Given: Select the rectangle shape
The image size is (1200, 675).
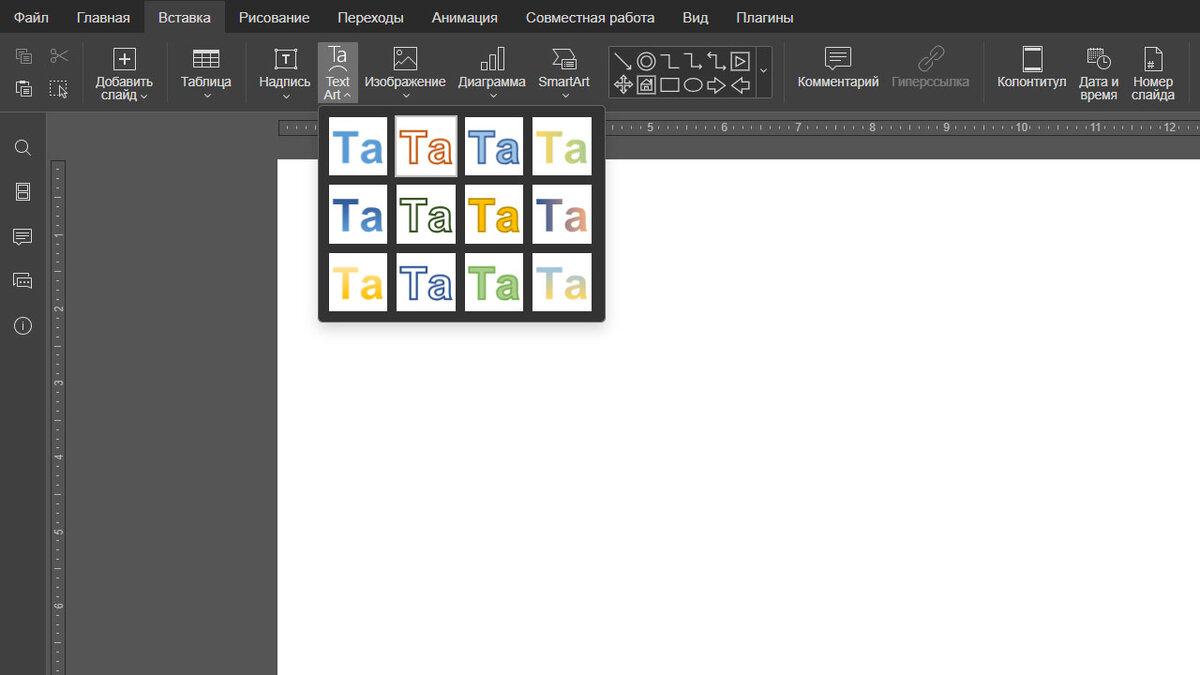Looking at the screenshot, I should (x=670, y=85).
